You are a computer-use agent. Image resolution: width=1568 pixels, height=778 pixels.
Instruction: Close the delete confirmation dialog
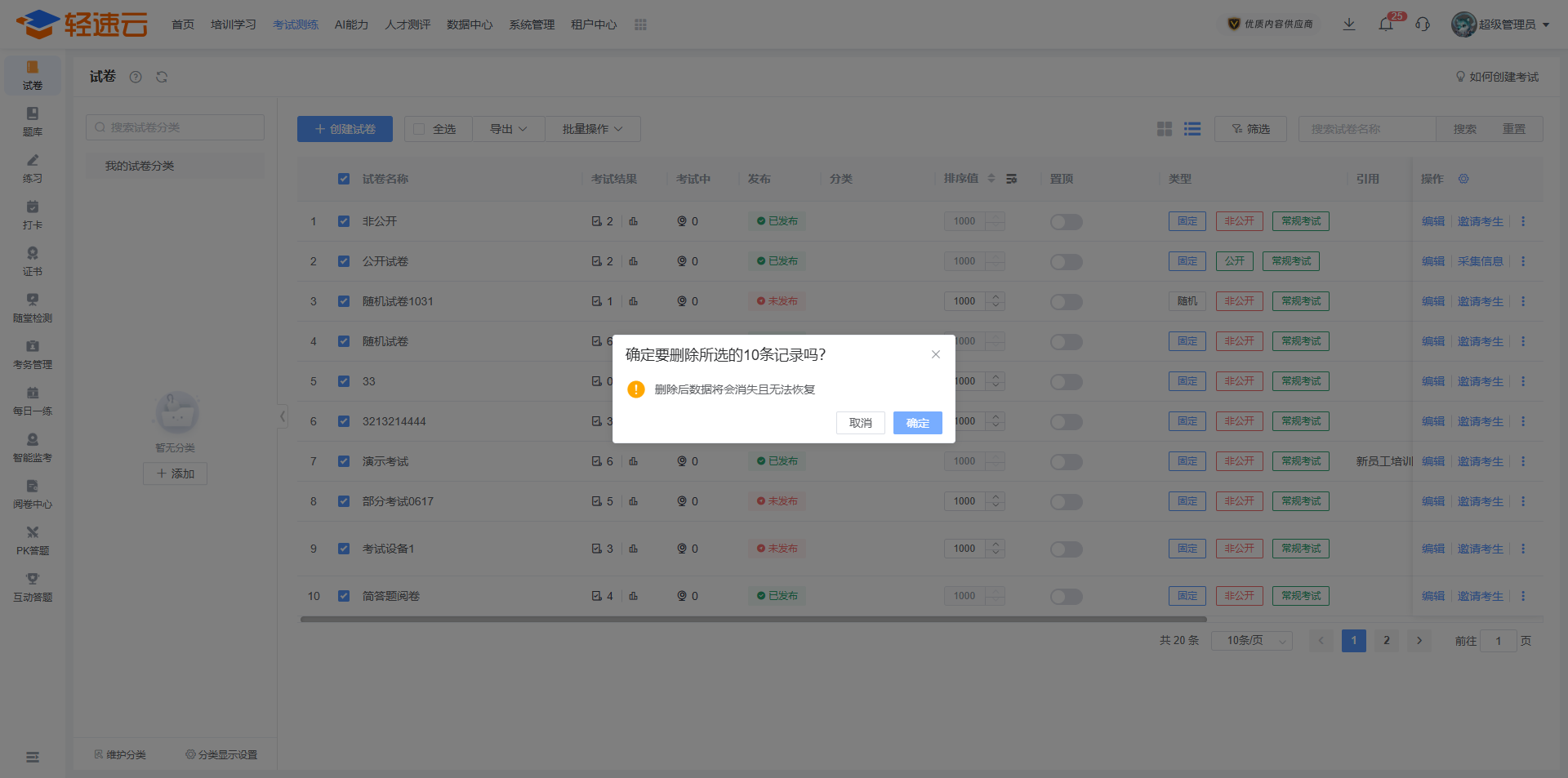(936, 354)
